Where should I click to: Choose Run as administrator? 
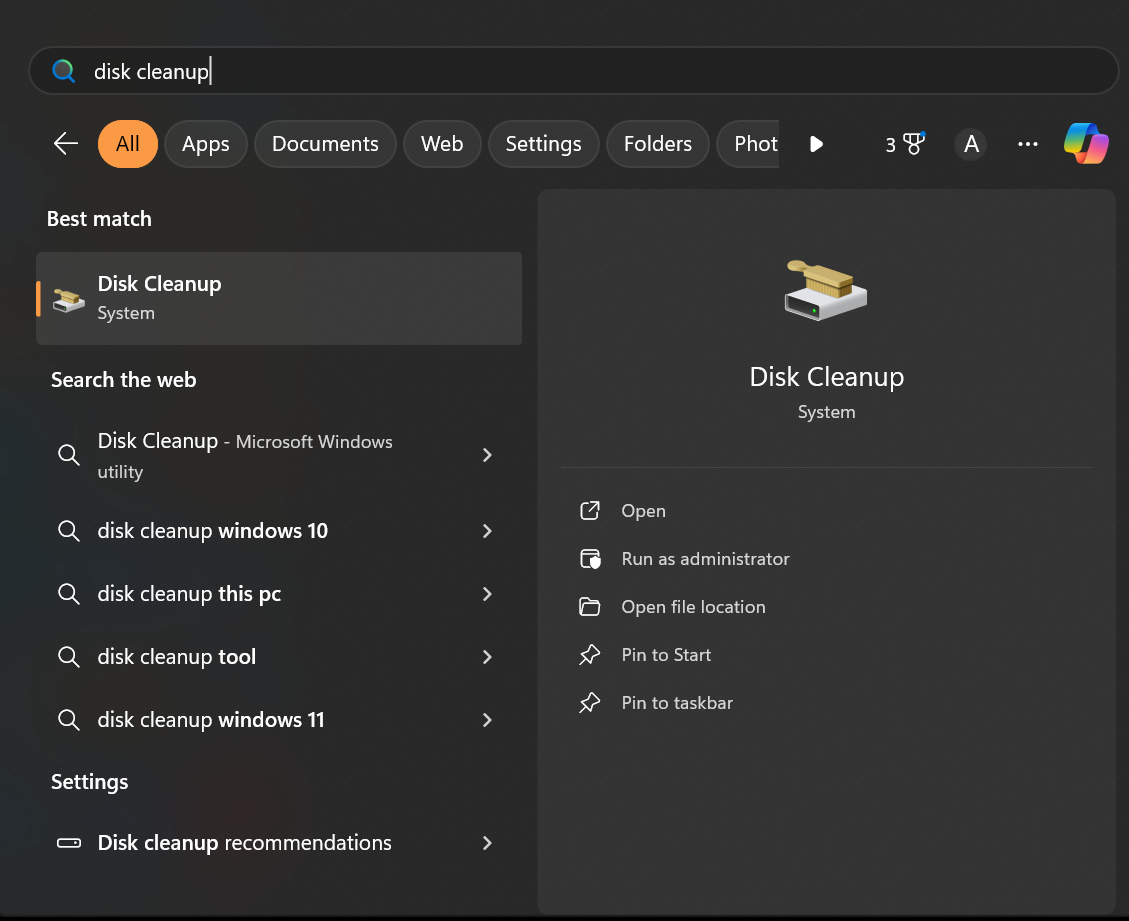(705, 559)
